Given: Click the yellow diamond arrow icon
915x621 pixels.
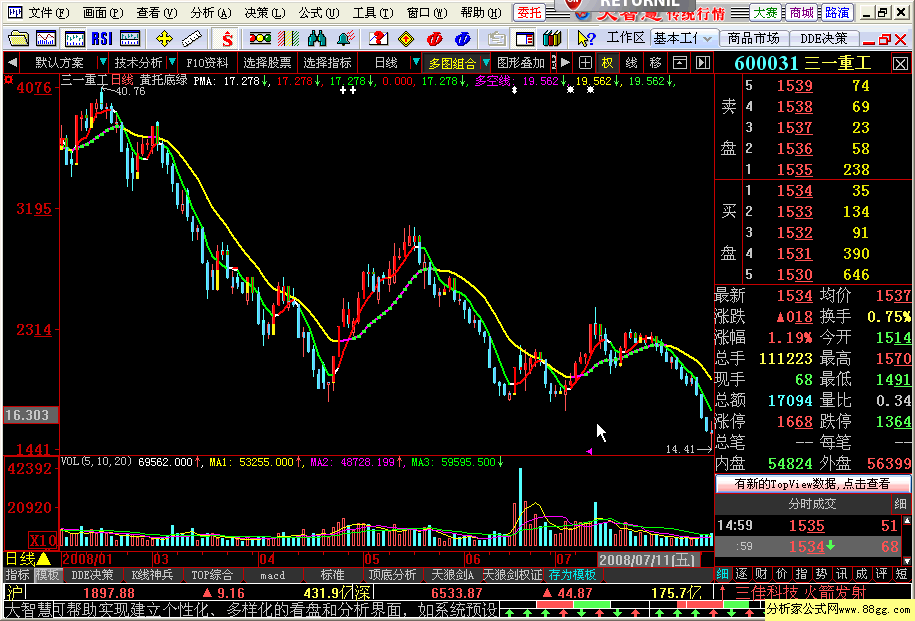Looking at the screenshot, I should 406,39.
